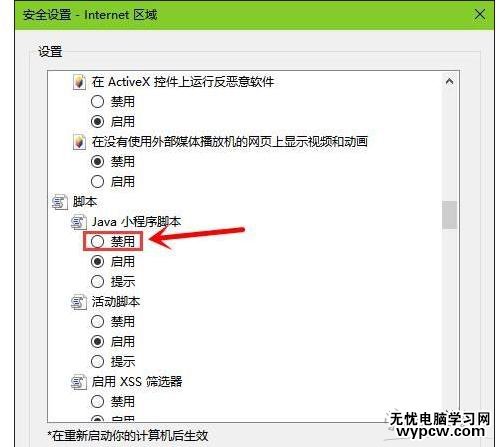
Task: Close the 安全设置 Internet 区域 dialog
Action: [480, 14]
